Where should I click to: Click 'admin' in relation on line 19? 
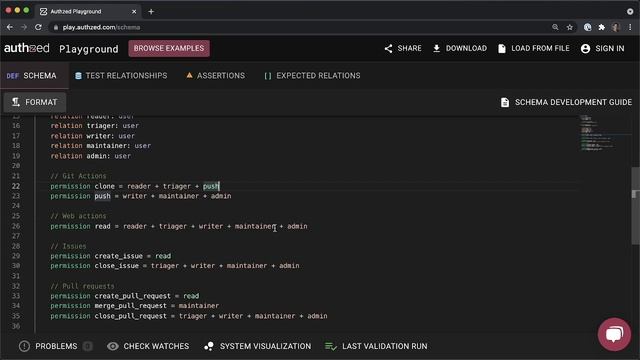tap(96, 156)
